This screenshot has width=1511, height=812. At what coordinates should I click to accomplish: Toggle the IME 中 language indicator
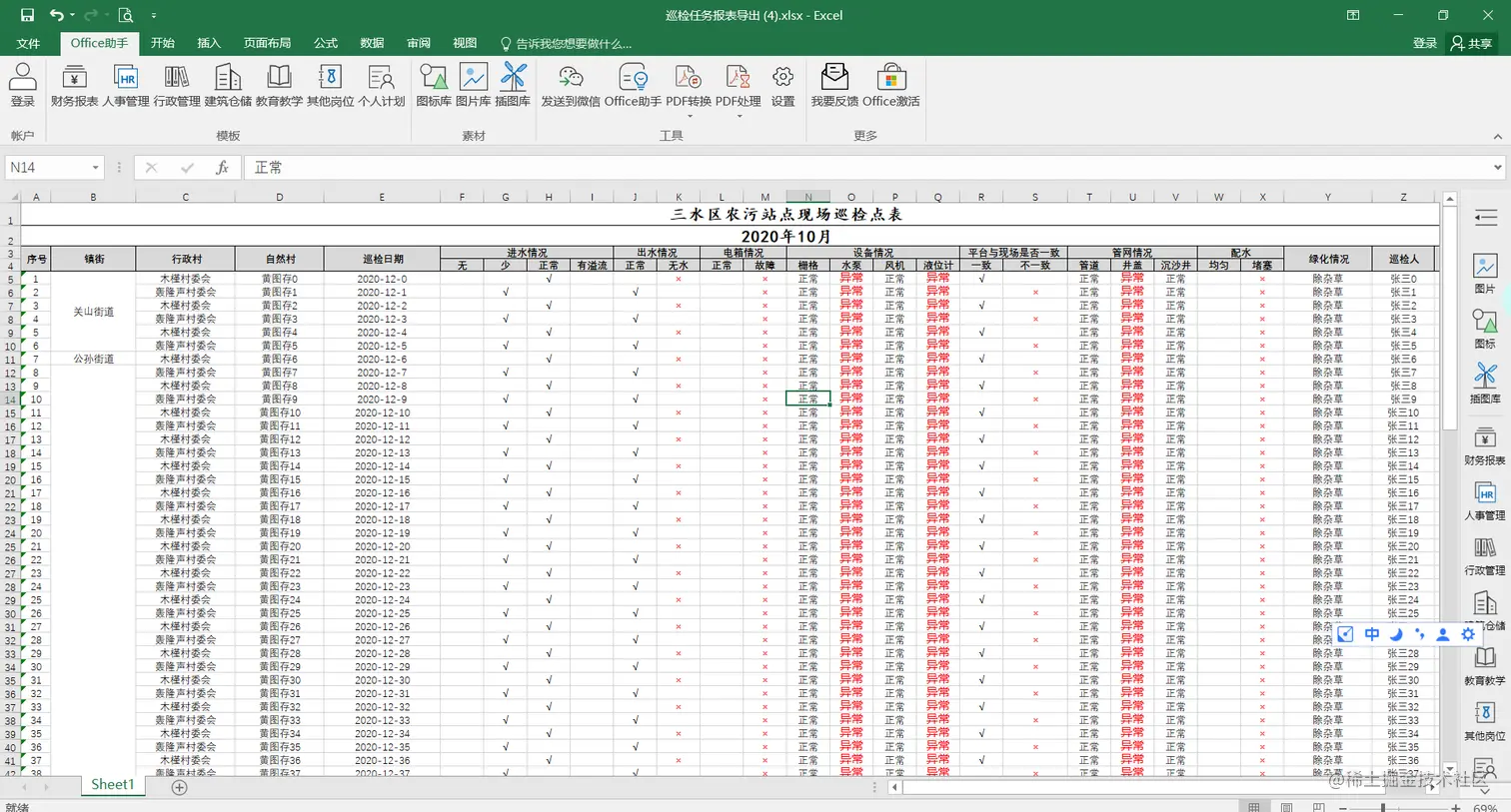pyautogui.click(x=1372, y=634)
